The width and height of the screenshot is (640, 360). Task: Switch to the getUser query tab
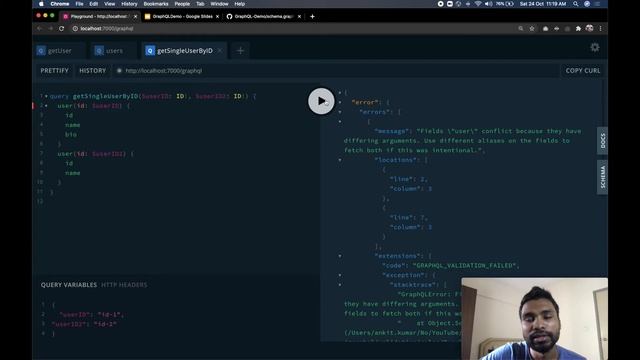(x=59, y=51)
